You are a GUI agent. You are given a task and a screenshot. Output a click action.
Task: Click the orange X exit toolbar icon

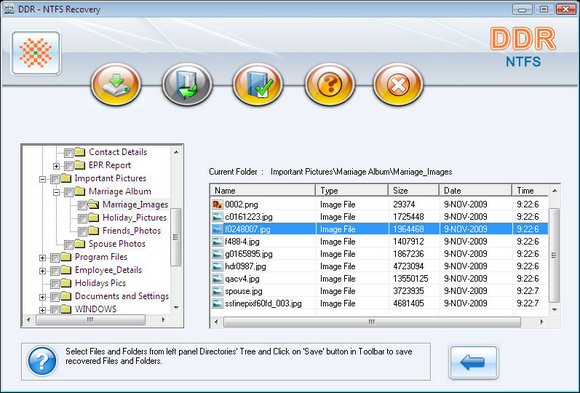(398, 84)
